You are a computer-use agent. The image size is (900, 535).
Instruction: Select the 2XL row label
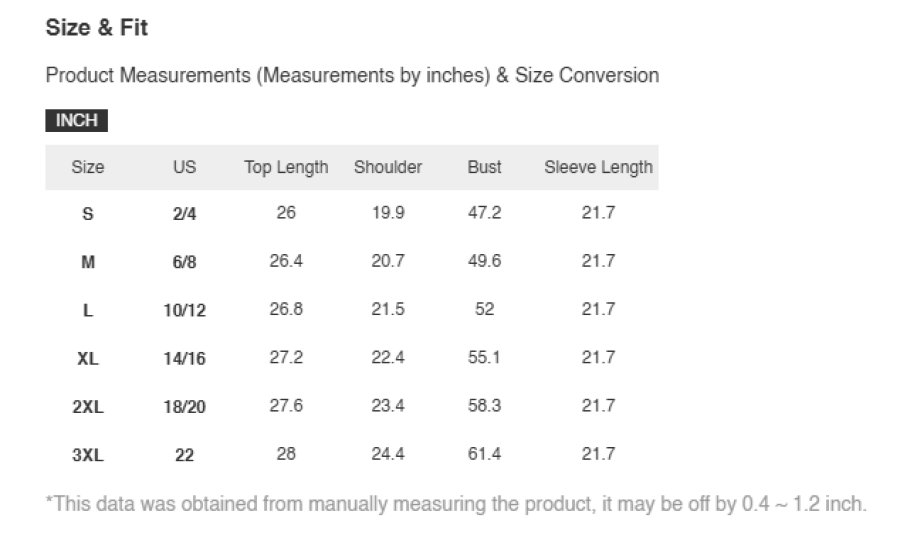(x=88, y=407)
